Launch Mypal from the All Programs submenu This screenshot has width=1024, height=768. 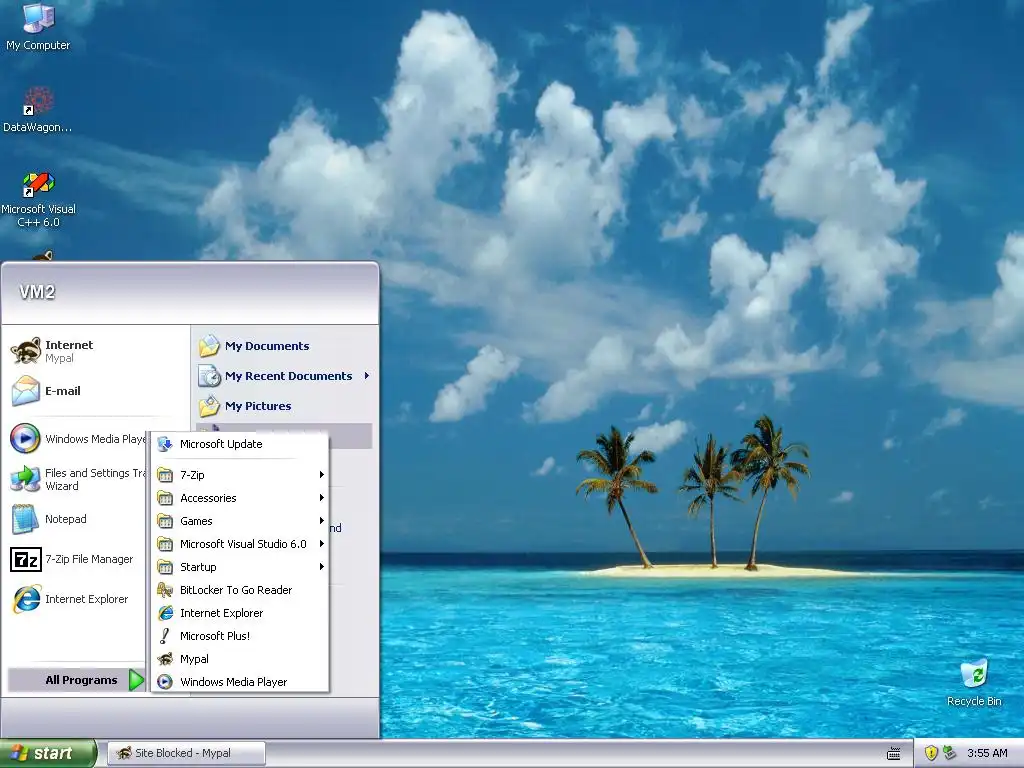coord(240,659)
